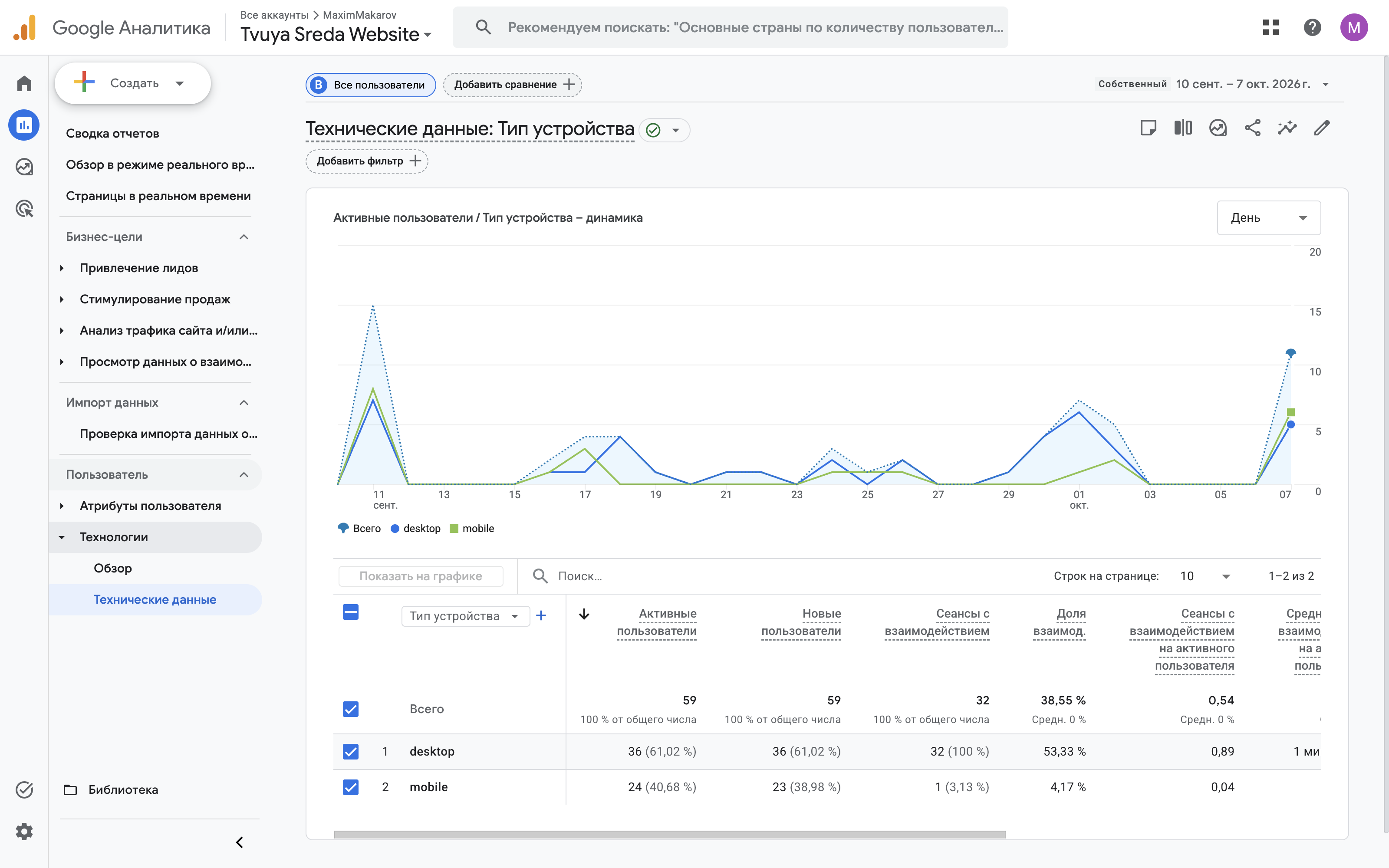Viewport: 1389px width, 868px height.
Task: Click the apps grid icon
Action: pyautogui.click(x=1271, y=27)
